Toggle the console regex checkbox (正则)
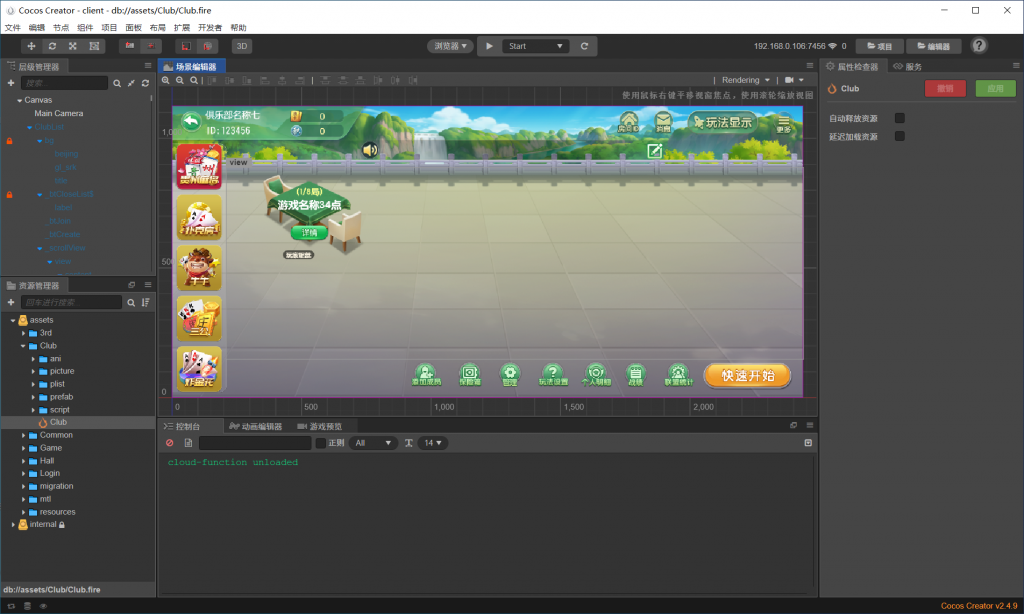 321,443
